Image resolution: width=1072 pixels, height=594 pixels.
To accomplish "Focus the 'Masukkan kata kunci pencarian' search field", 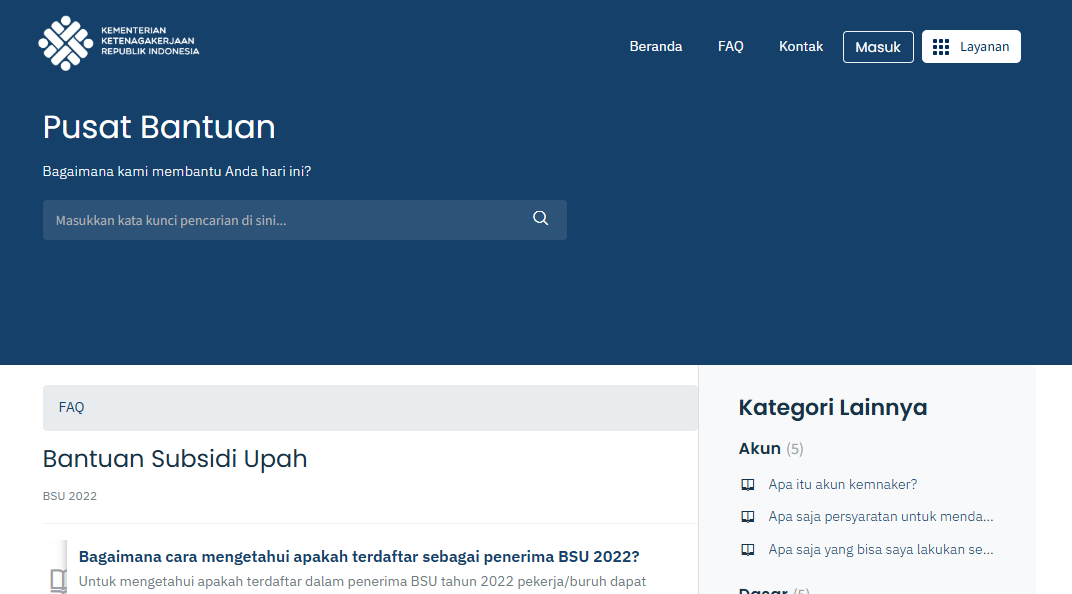I will (290, 220).
